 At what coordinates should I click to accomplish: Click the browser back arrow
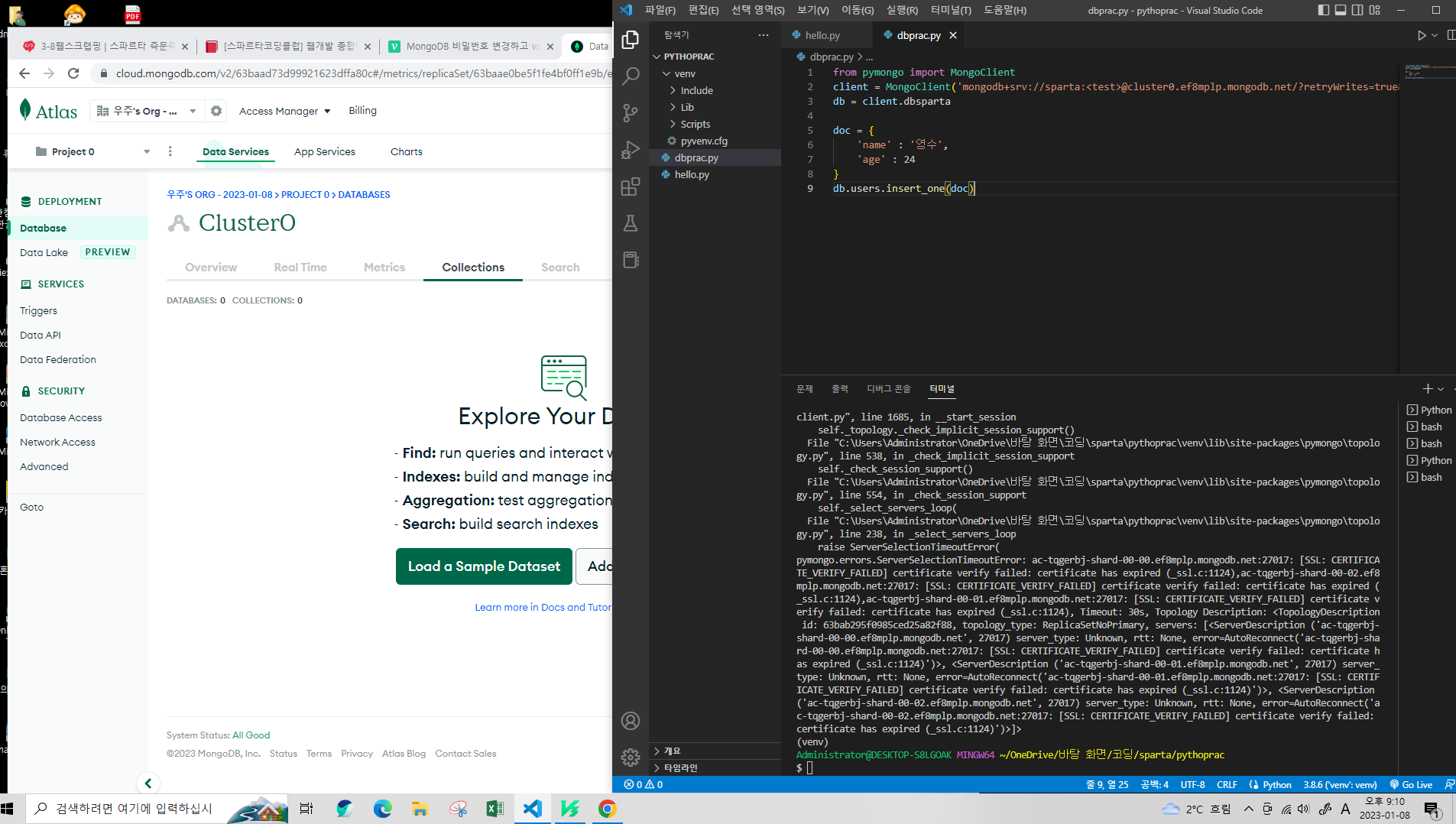tap(24, 73)
